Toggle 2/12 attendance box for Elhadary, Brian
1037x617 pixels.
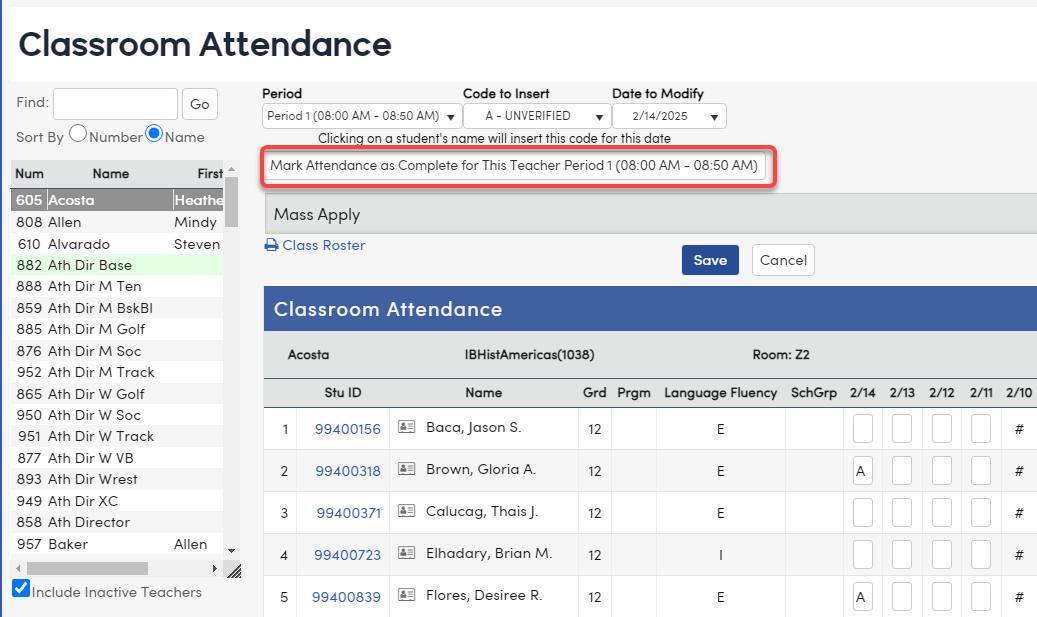942,555
